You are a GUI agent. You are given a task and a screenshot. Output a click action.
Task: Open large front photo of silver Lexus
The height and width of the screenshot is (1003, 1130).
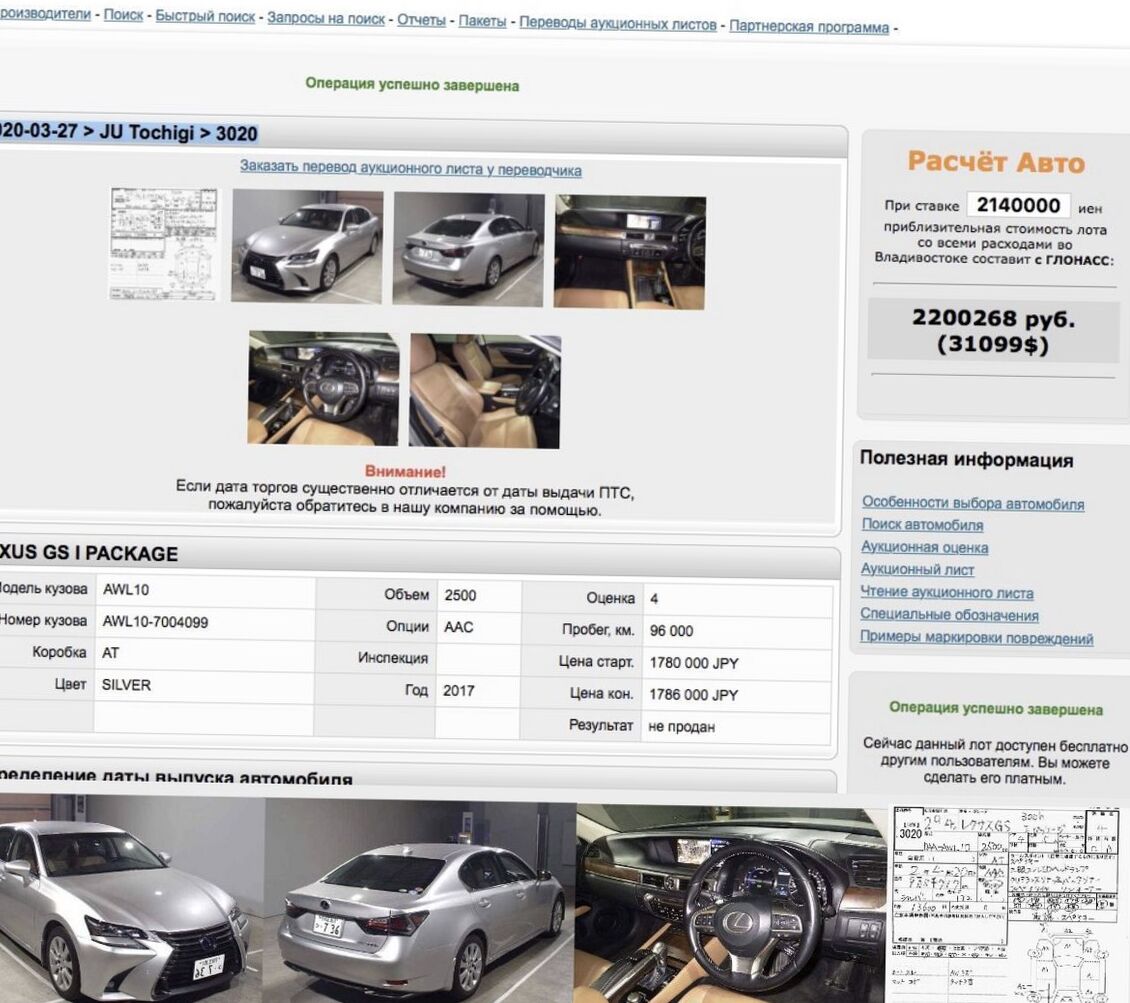132,900
